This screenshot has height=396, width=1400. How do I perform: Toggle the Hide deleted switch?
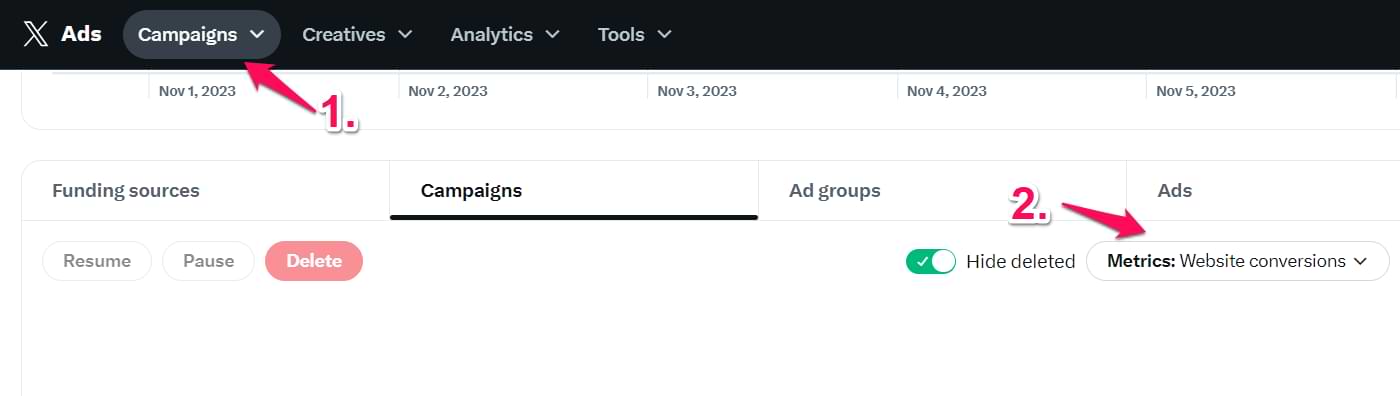[x=931, y=261]
